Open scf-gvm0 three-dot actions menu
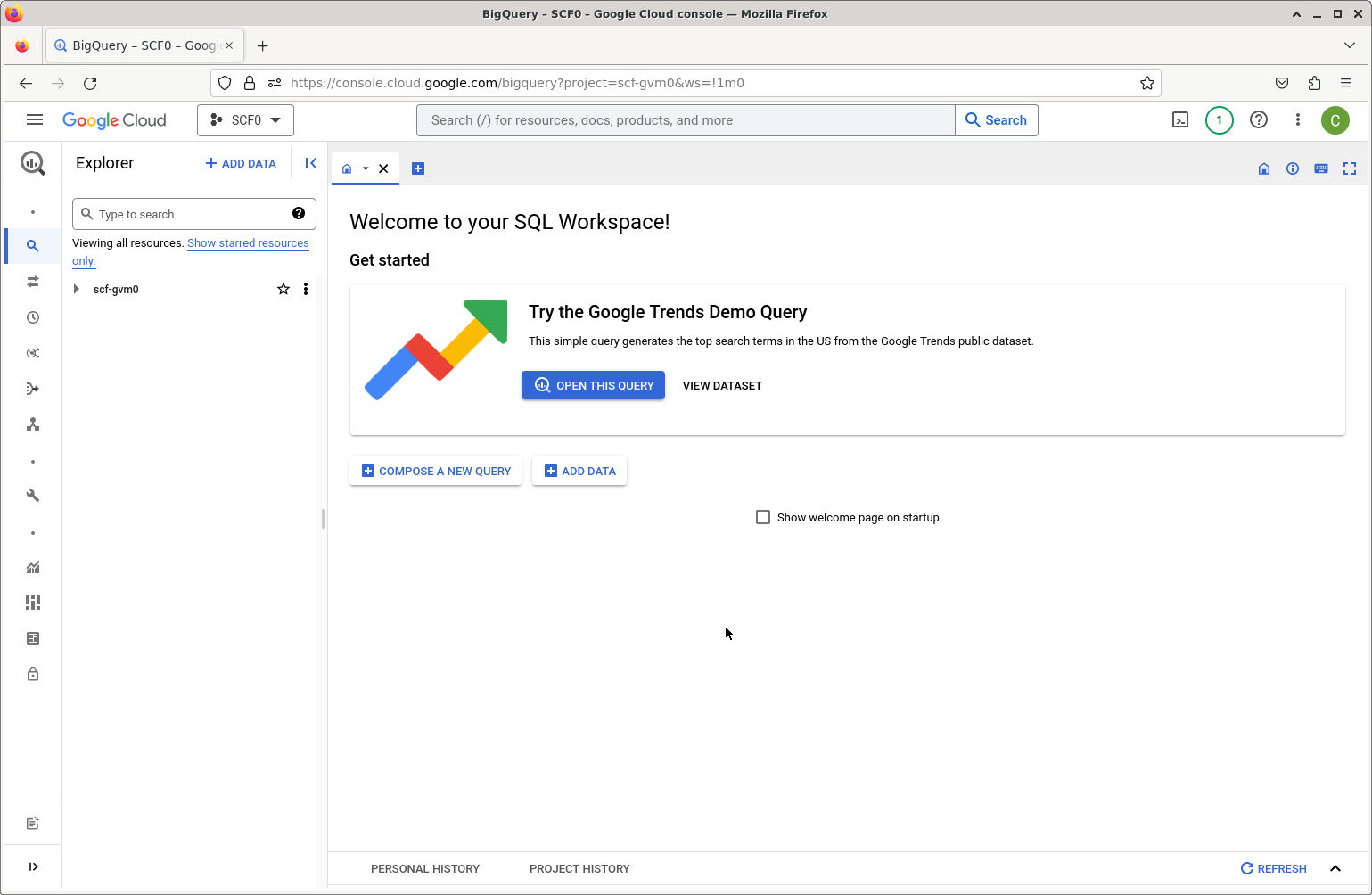The image size is (1372, 895). point(306,289)
